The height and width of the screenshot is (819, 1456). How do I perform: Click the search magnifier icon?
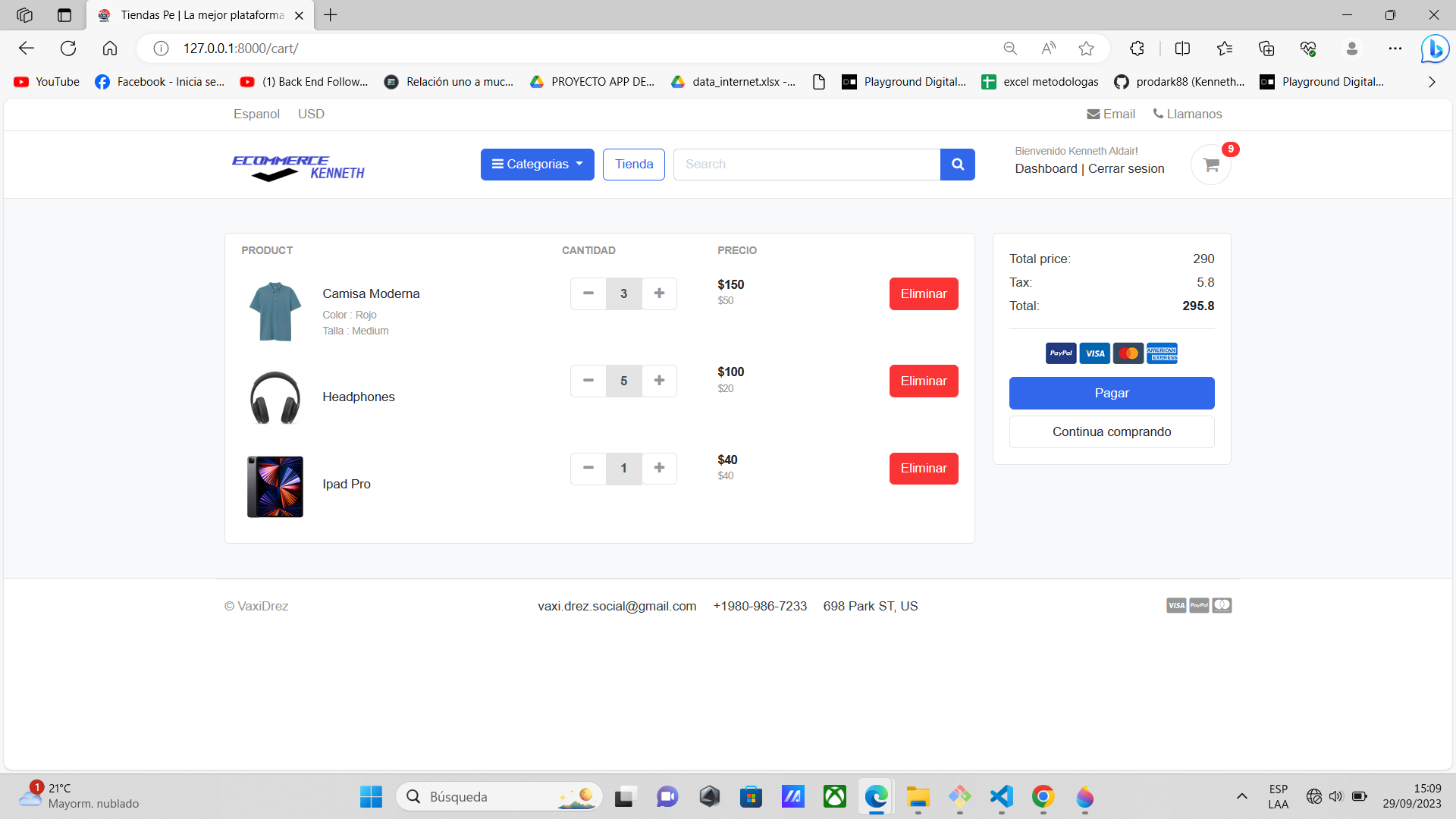coord(957,164)
